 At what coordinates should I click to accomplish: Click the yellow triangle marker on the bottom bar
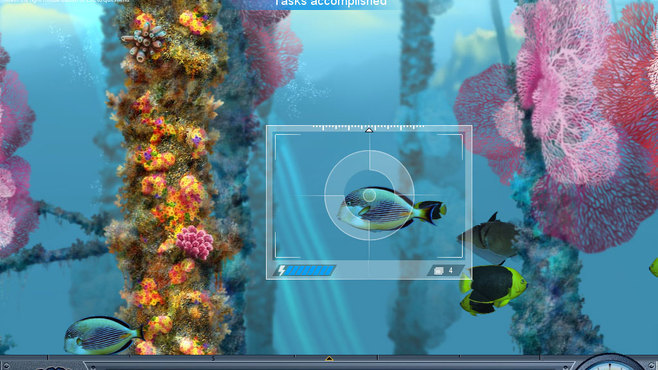point(329,359)
